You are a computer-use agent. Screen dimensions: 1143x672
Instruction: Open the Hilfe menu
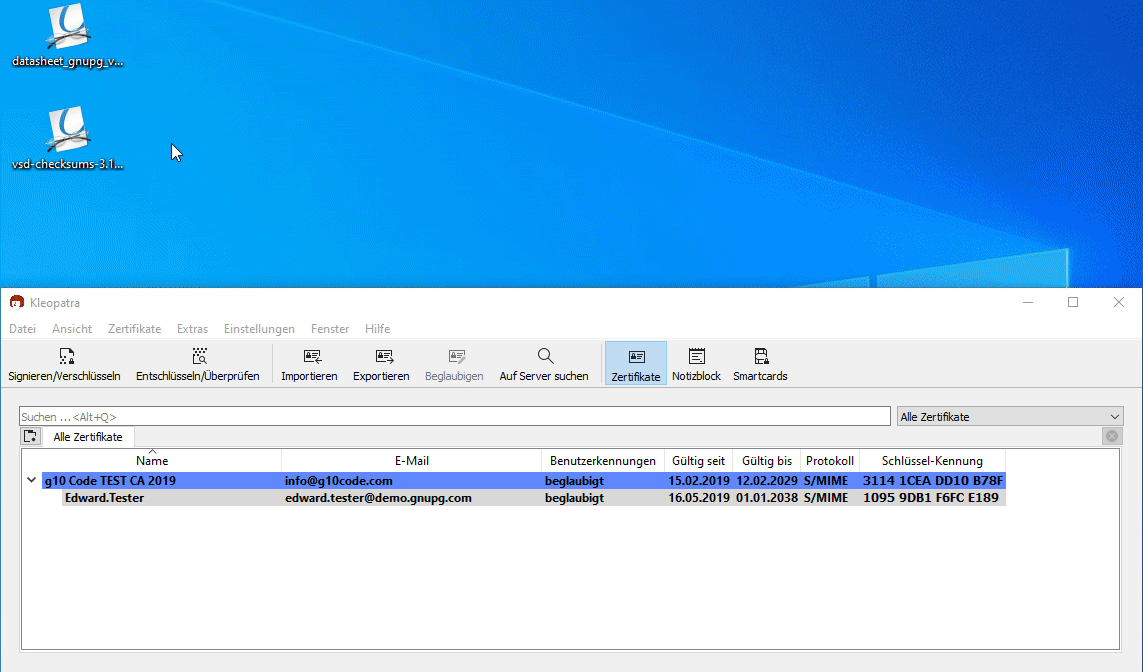click(x=378, y=329)
